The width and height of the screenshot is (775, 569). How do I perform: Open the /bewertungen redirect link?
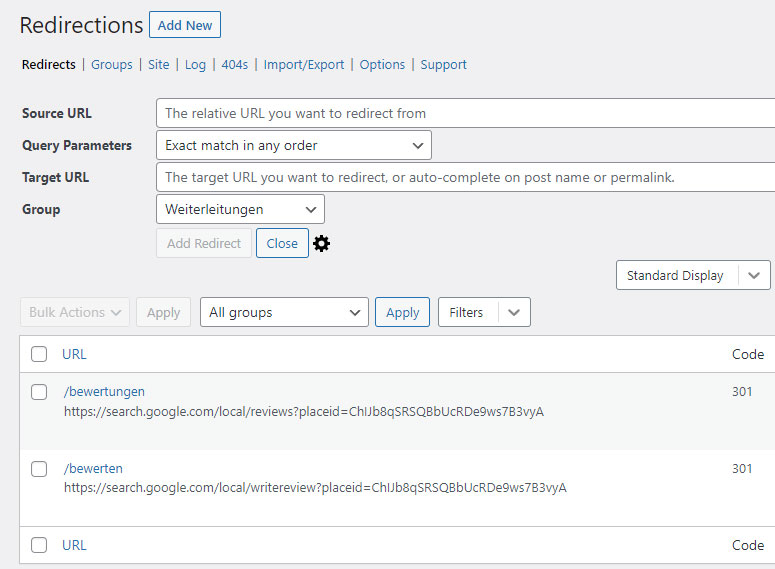[104, 392]
